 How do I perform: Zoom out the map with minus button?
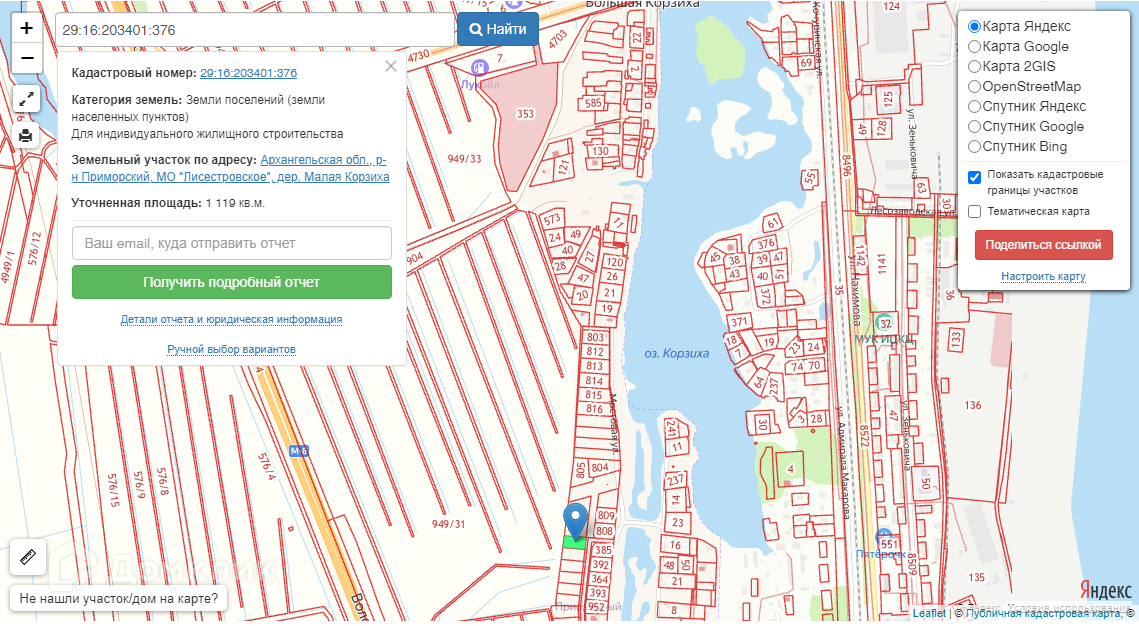(27, 58)
